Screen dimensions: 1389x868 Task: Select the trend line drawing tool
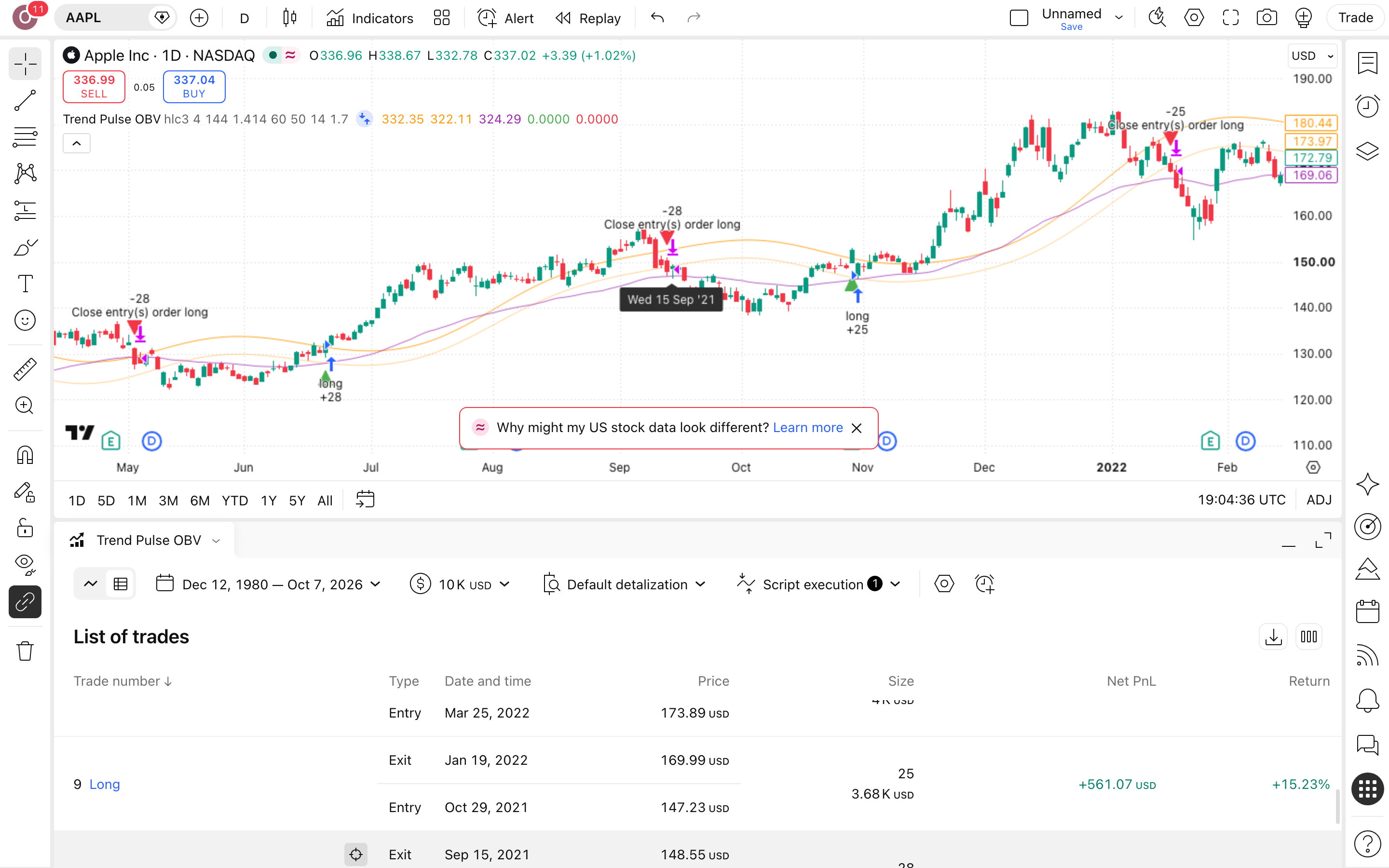tap(25, 100)
